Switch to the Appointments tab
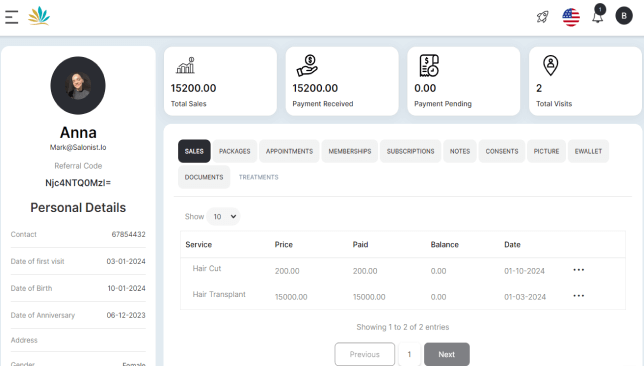Screen dimensions: 644x366 click(x=289, y=151)
